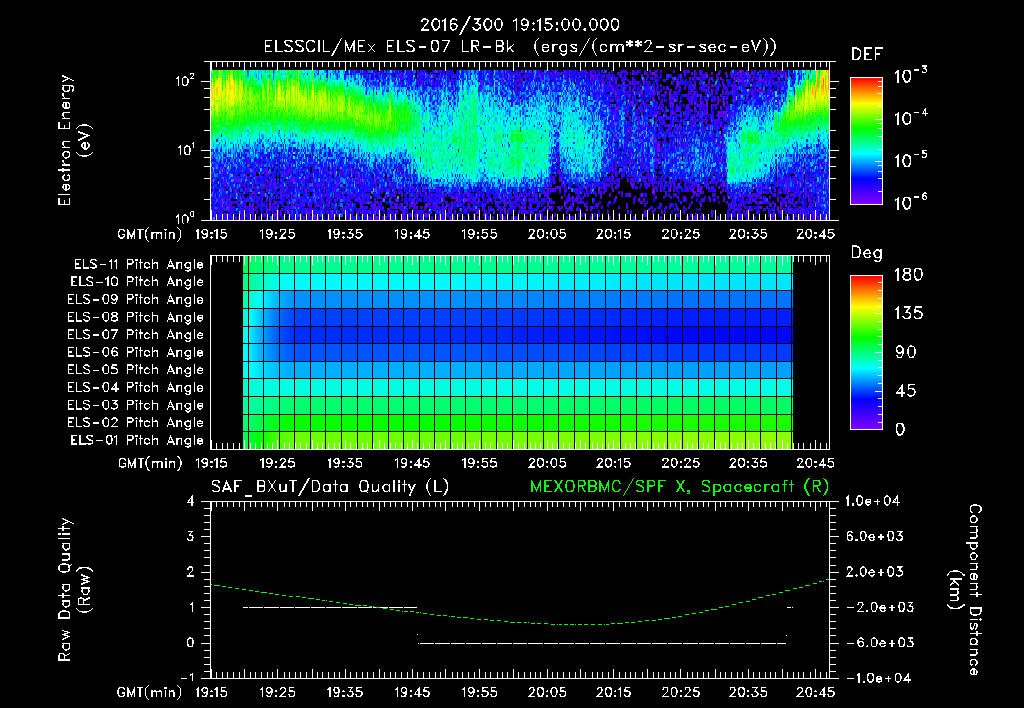Click the GMT(min) label under the data quality plot
This screenshot has width=1024, height=708.
(150, 692)
